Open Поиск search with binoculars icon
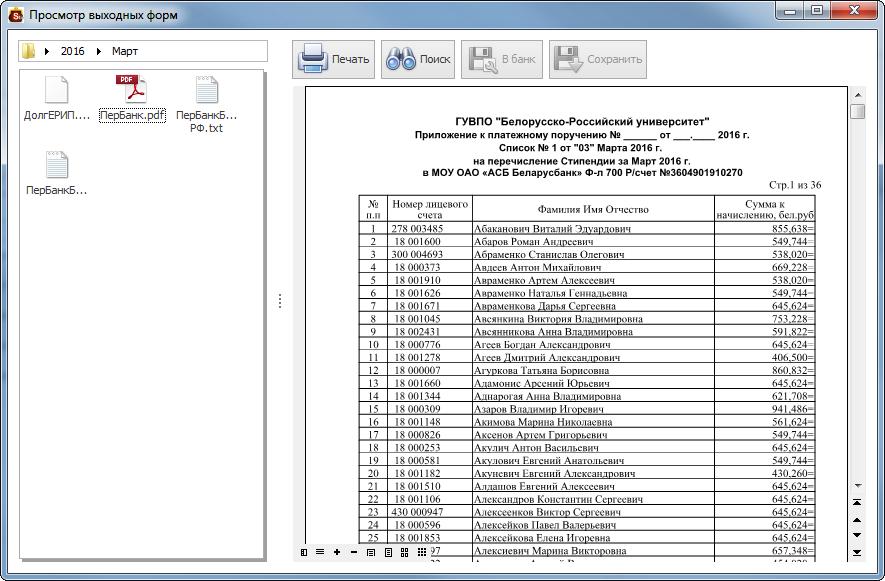The width and height of the screenshot is (885, 581). point(418,59)
